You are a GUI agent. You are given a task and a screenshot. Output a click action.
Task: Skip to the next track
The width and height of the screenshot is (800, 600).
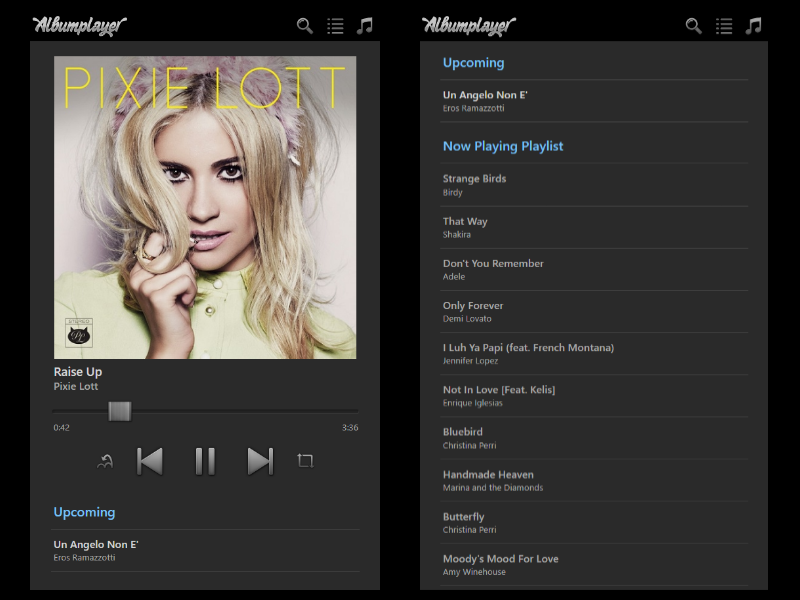coord(260,461)
